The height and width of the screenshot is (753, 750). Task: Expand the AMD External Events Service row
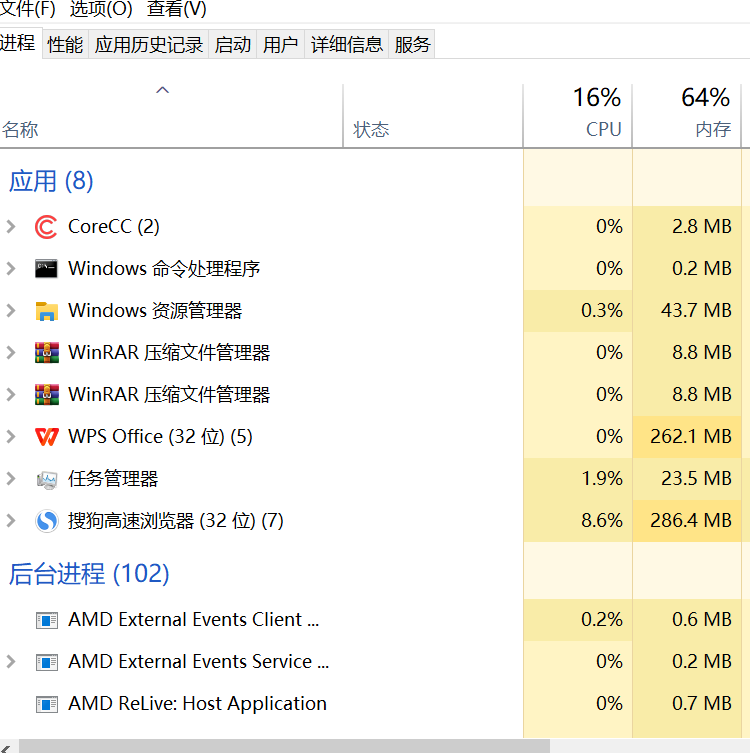[x=11, y=662]
